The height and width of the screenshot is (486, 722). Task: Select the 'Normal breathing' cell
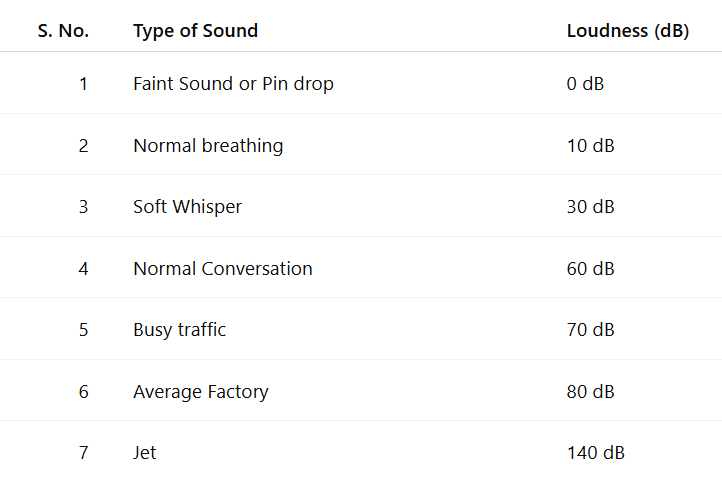coord(208,146)
